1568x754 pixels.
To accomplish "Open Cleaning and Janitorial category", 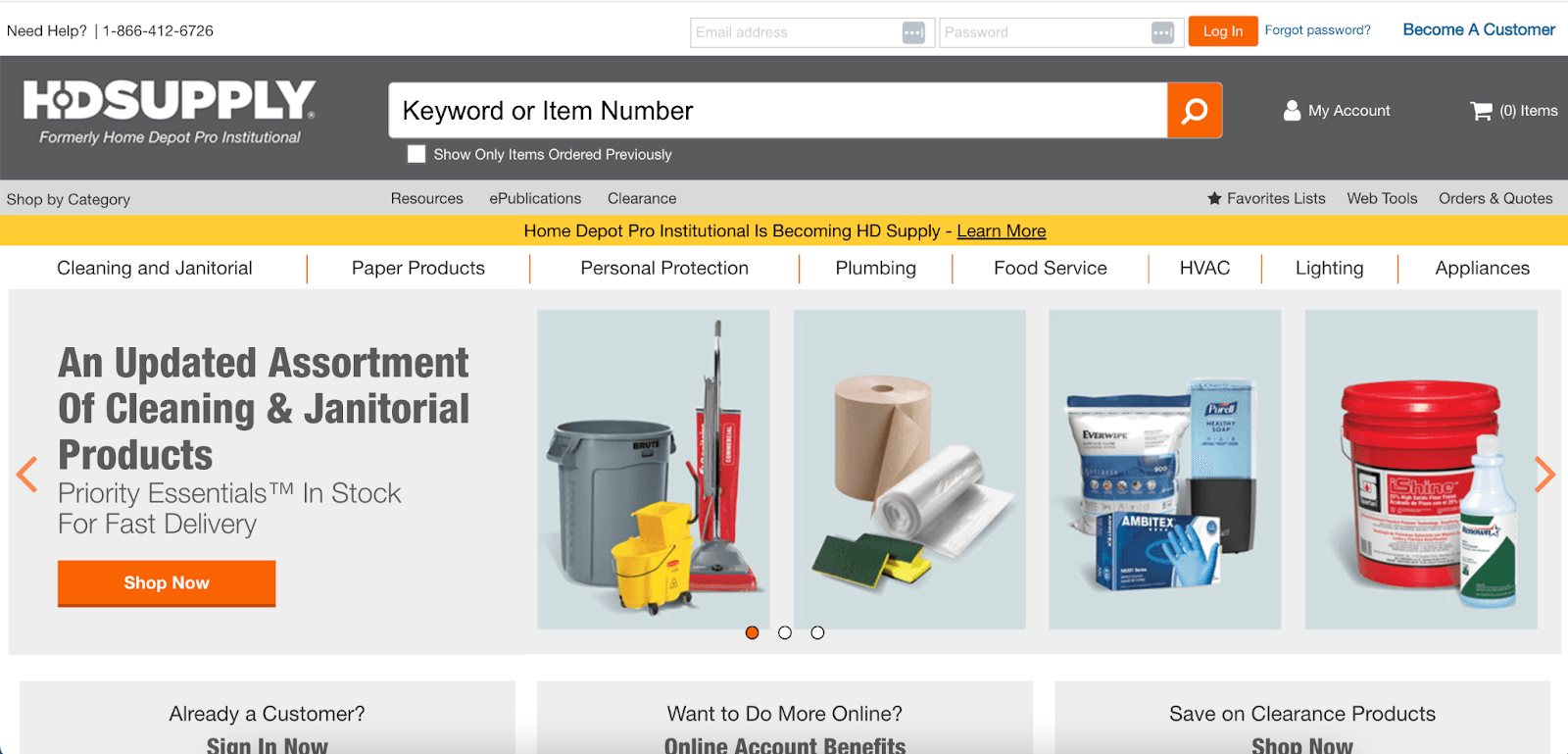I will (155, 268).
